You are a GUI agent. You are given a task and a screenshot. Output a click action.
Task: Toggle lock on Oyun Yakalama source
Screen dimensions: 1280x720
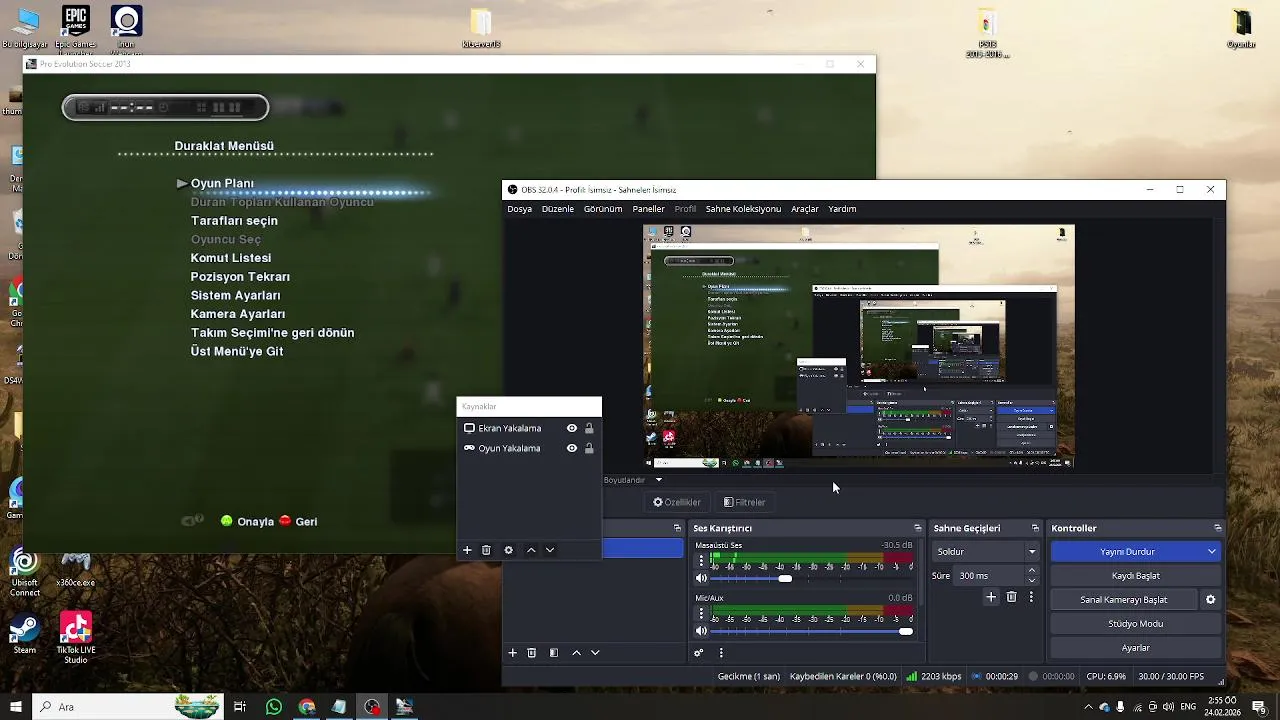click(x=589, y=448)
